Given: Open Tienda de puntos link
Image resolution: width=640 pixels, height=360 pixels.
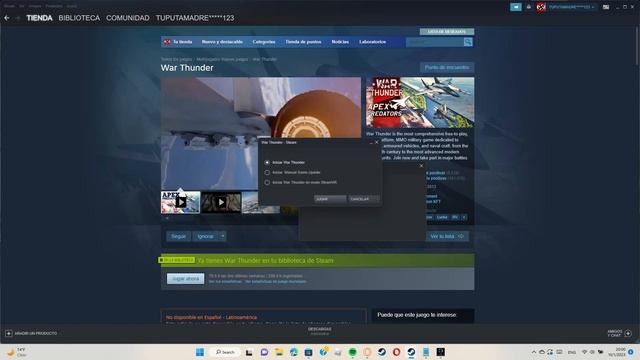Looking at the screenshot, I should [x=303, y=42].
